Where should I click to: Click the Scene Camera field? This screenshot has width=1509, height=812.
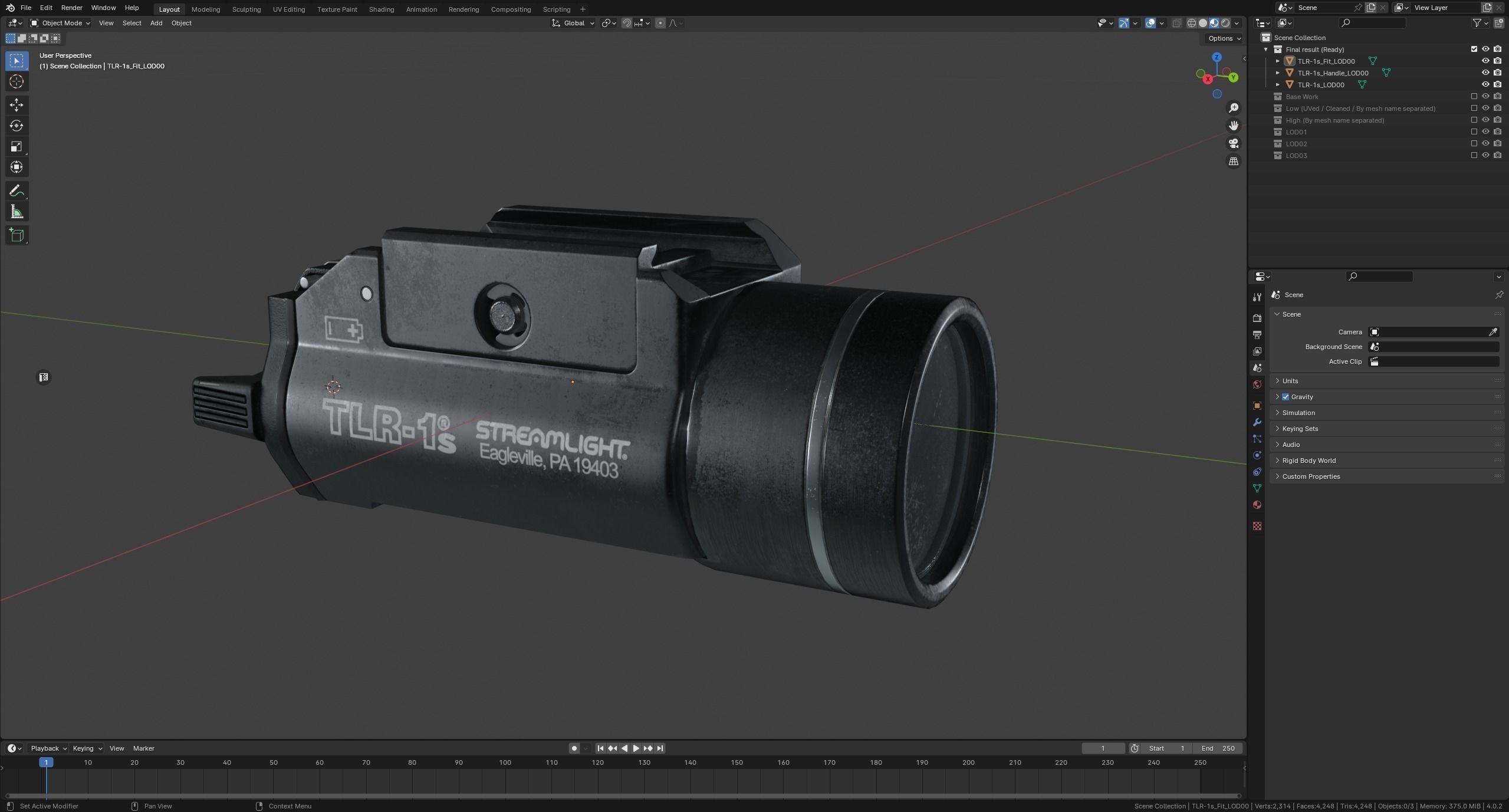1434,332
